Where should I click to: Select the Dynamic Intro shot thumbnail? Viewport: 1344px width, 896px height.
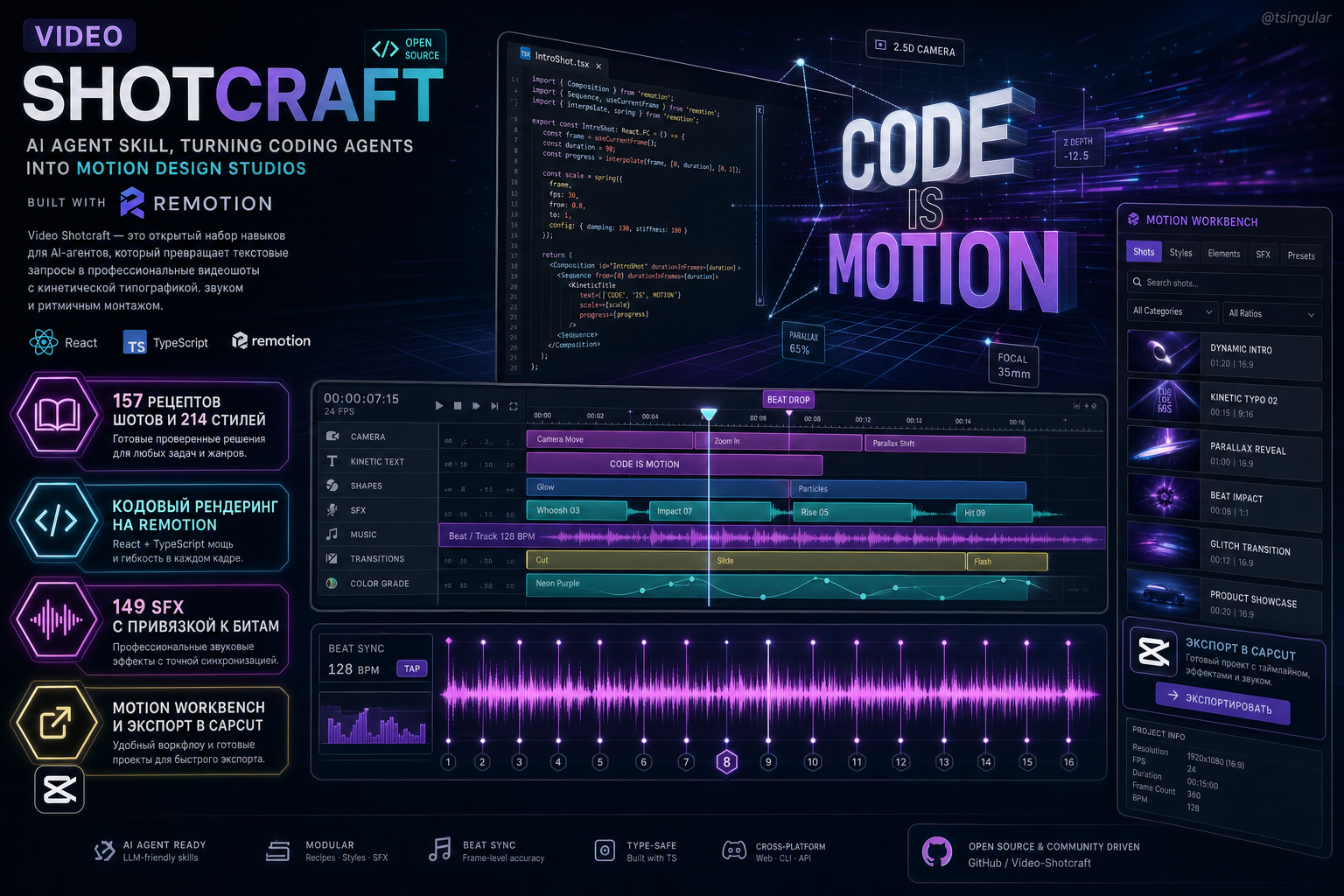[1163, 353]
